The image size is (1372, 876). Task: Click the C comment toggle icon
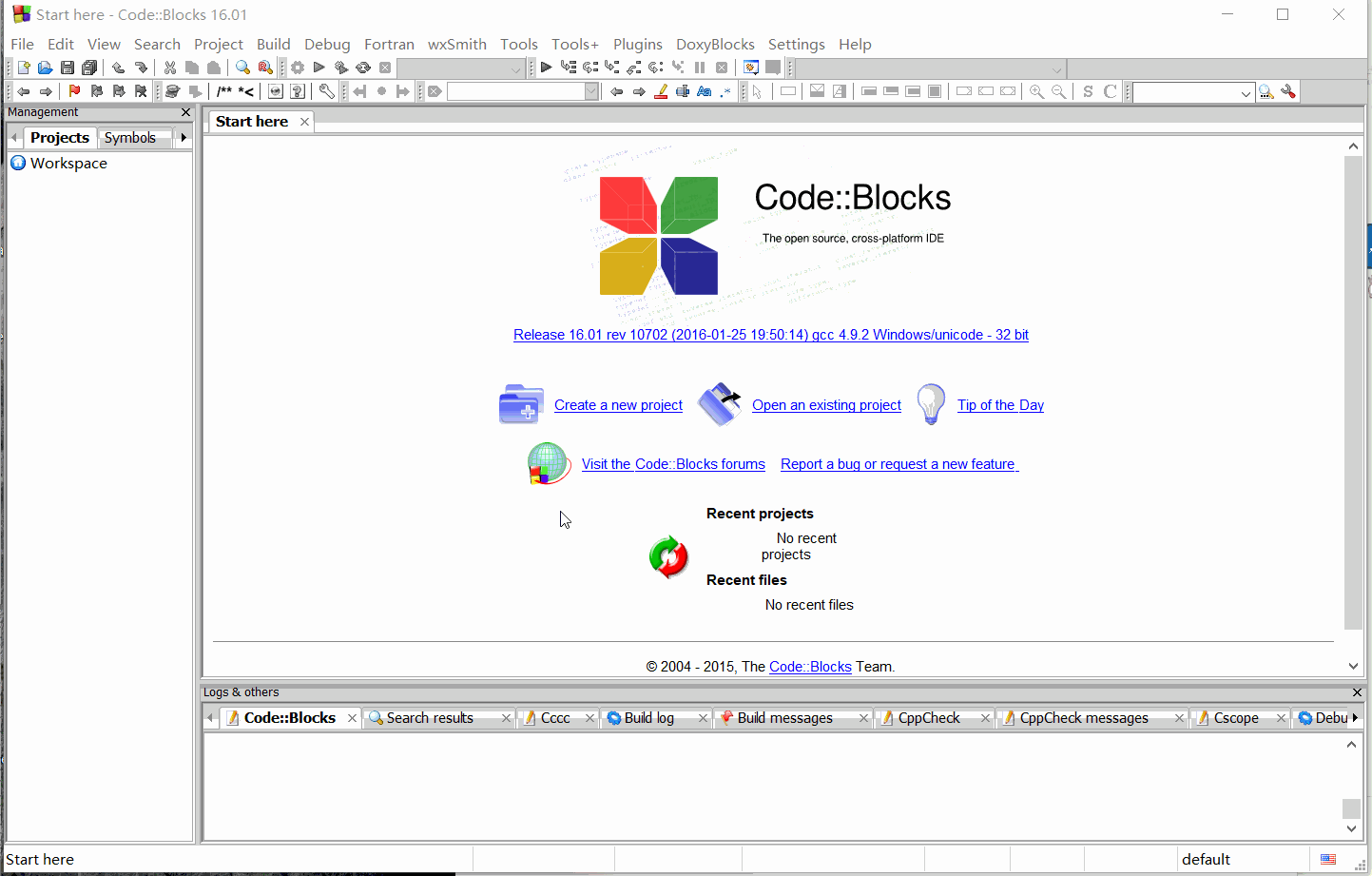[1110, 91]
